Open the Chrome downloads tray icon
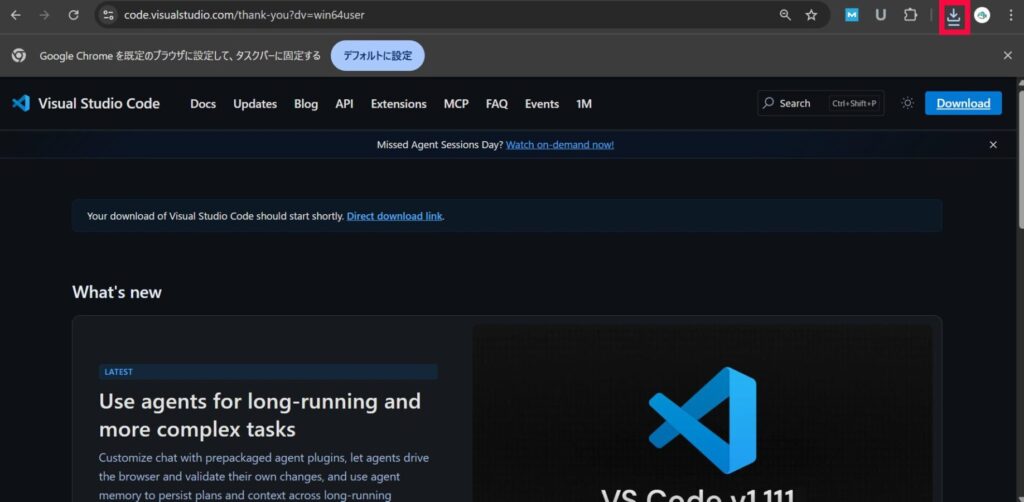This screenshot has height=502, width=1024. coord(953,16)
